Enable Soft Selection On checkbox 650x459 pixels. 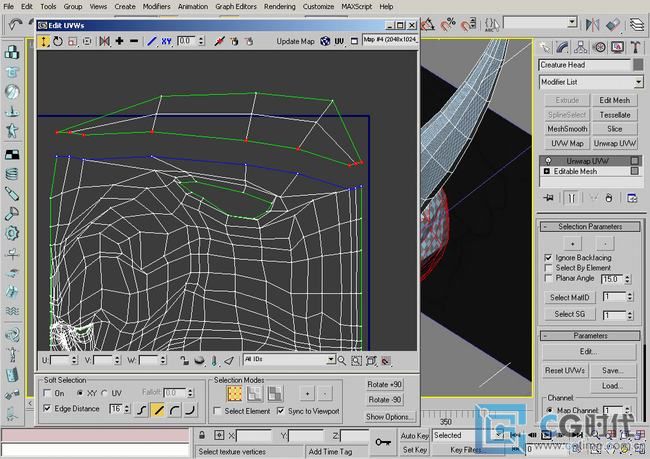tap(47, 393)
